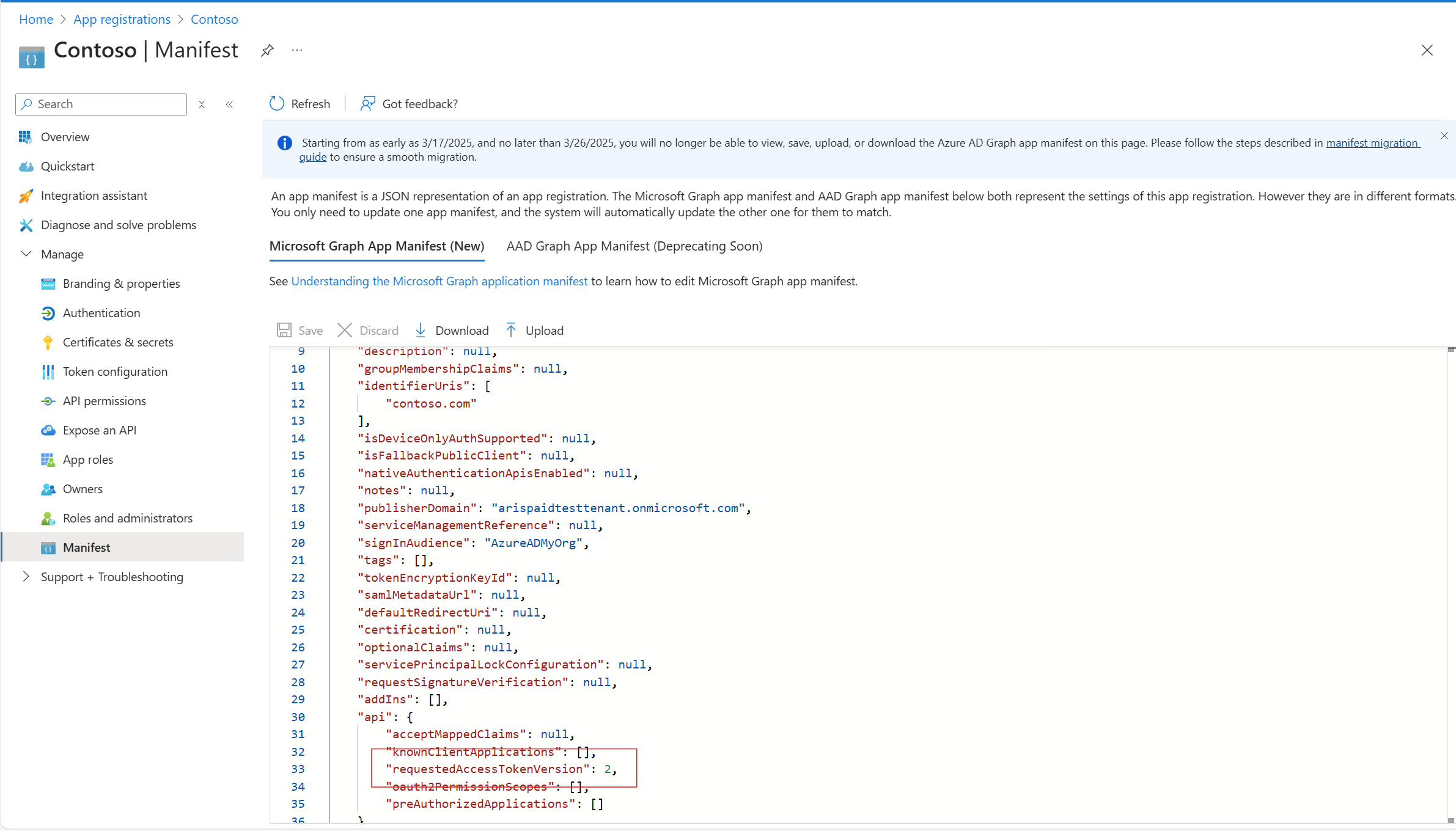
Task: Switch to AAD Graph App Manifest tab
Action: pyautogui.click(x=634, y=246)
